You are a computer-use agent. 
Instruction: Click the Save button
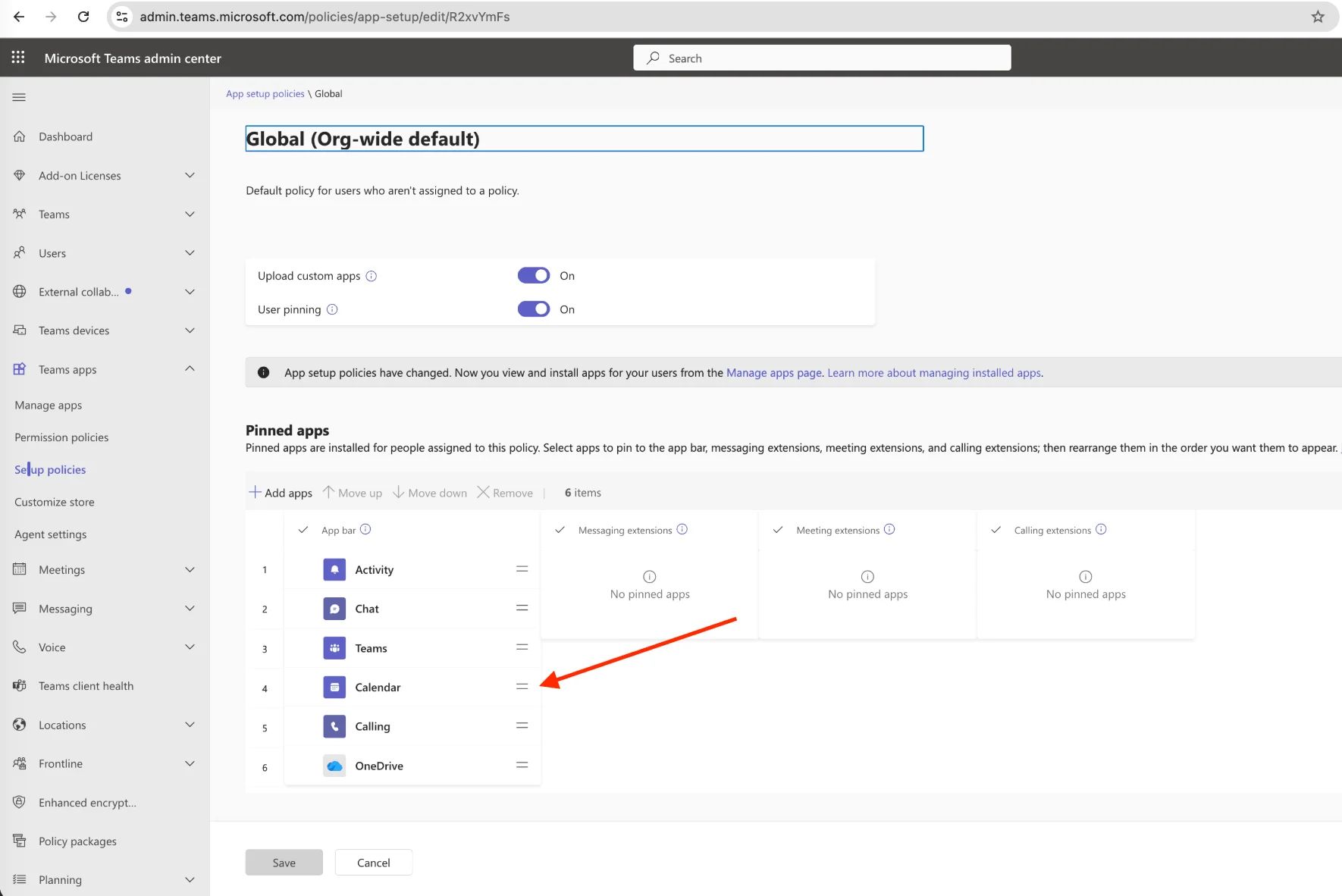click(x=284, y=863)
